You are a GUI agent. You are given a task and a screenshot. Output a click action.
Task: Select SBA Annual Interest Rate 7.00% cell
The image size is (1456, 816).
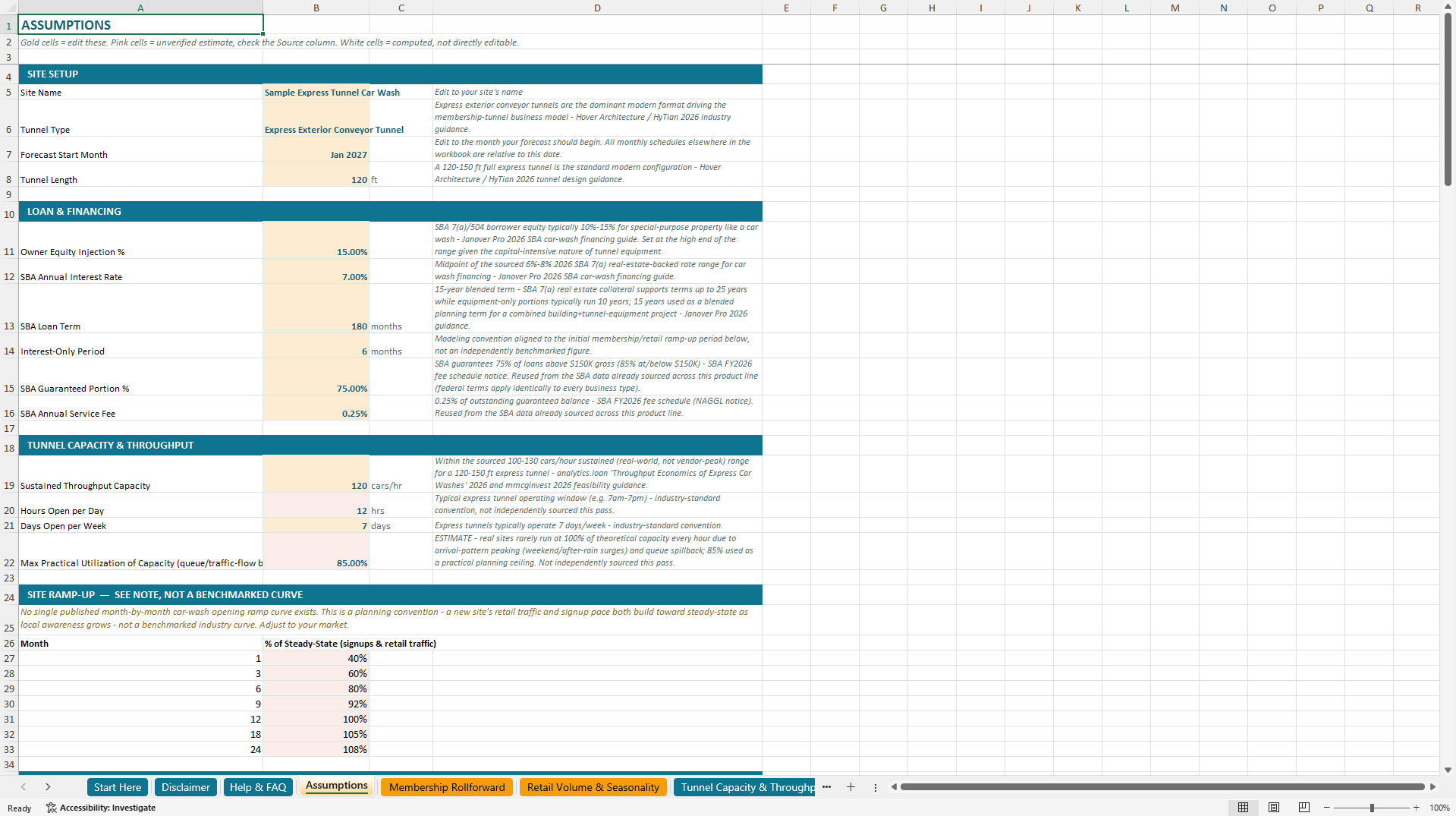point(316,271)
